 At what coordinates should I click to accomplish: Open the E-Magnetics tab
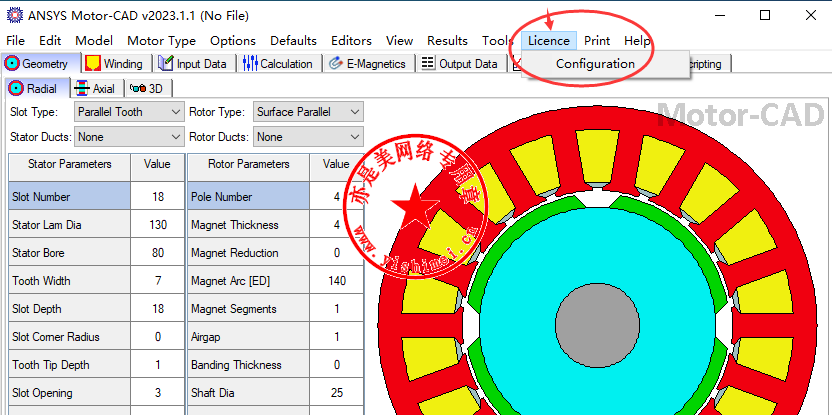click(x=368, y=64)
